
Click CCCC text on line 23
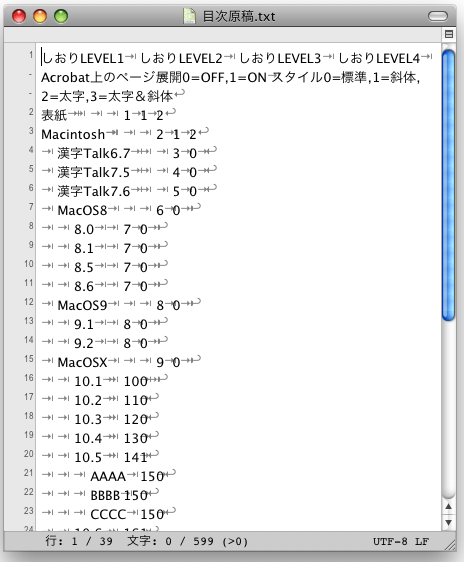(108, 514)
